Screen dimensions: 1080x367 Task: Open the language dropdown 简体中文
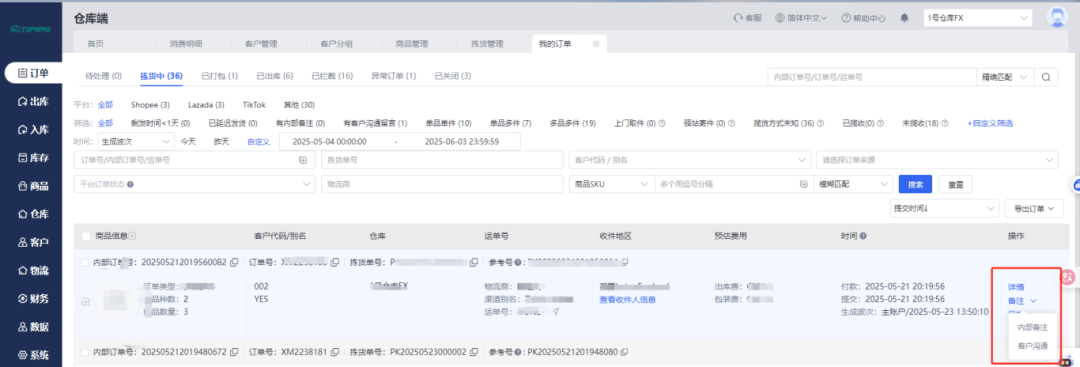pyautogui.click(x=801, y=19)
